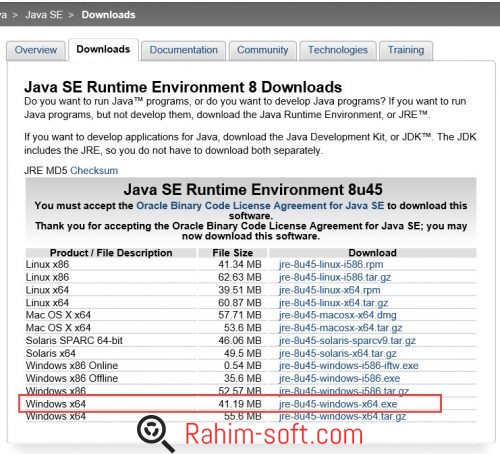Screen dimensions: 500x454
Task: Download jre-8u45-windows-i586-iftw.exe online installer
Action: [349, 365]
